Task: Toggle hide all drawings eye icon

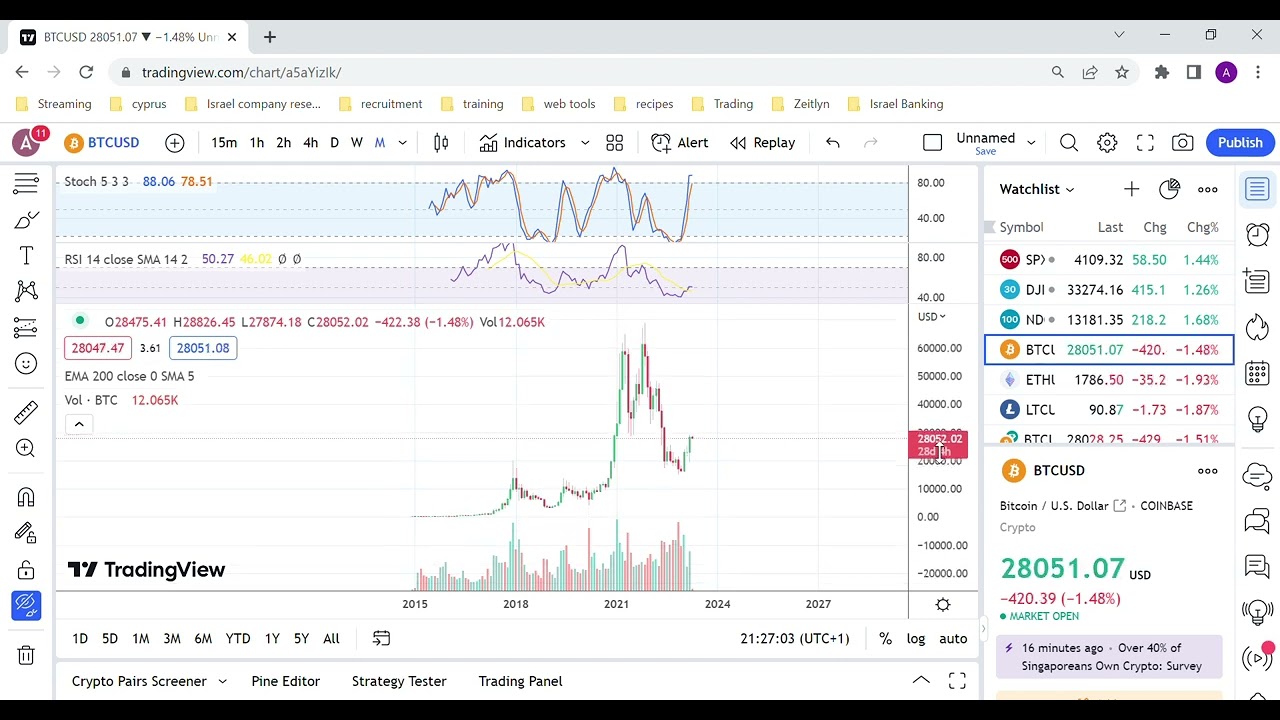Action: [x=26, y=606]
